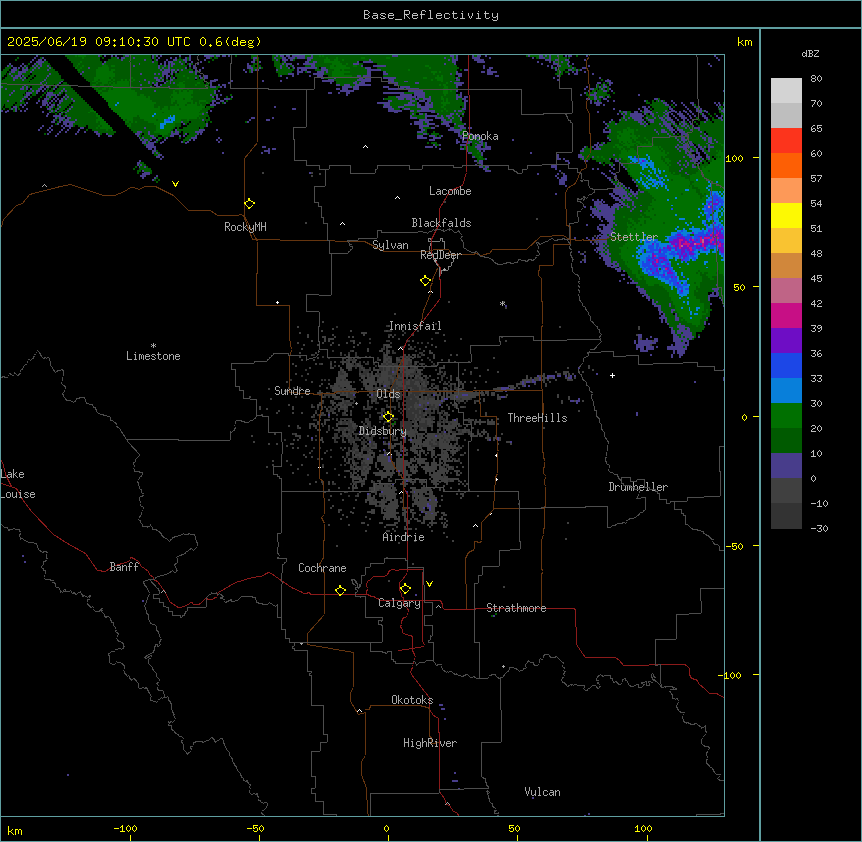Viewport: 862px width, 842px height.
Task: Select the Drumheller label
Action: [638, 487]
